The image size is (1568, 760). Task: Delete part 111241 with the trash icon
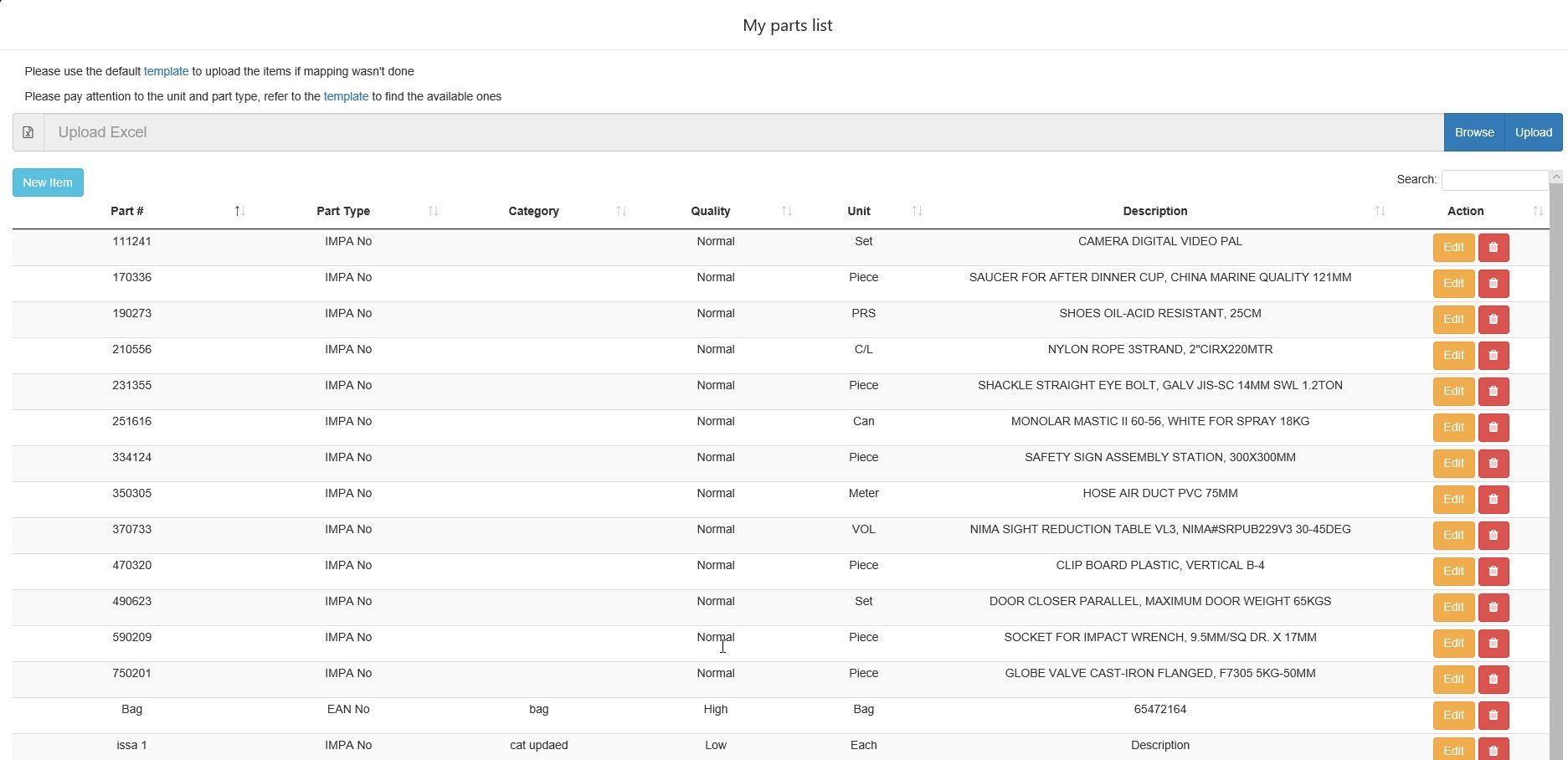tap(1493, 248)
